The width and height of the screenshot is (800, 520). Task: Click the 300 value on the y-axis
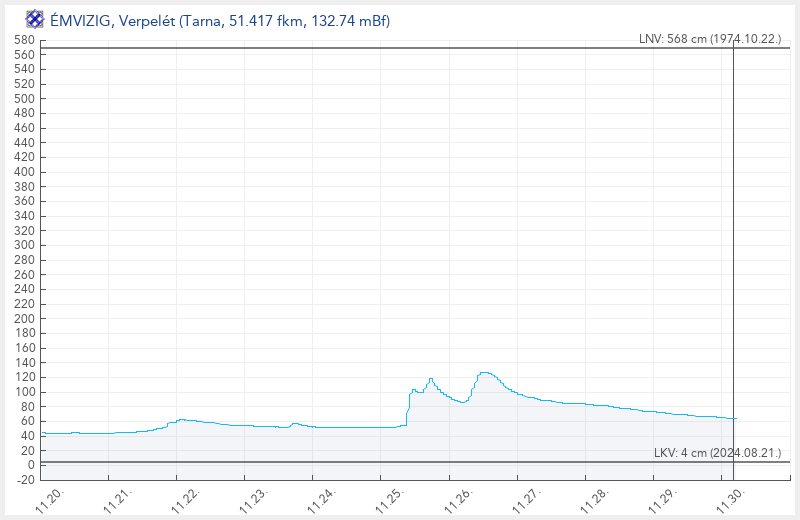click(25, 245)
